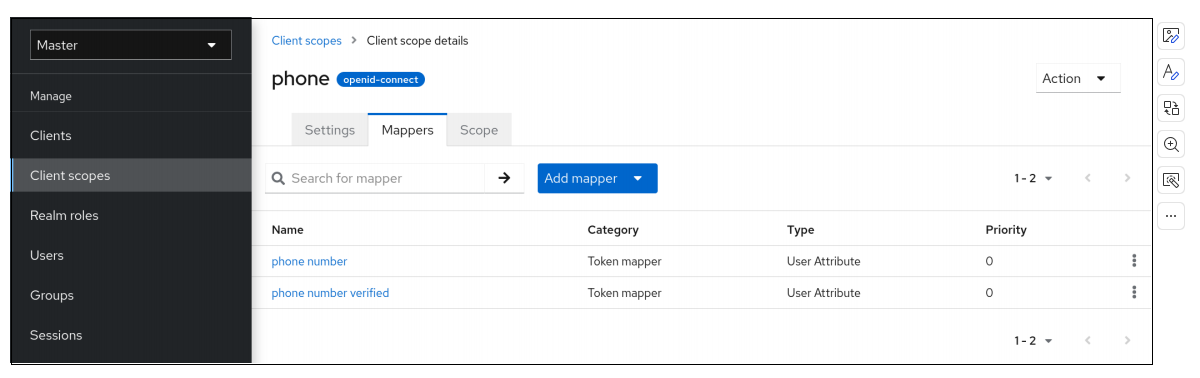Switch to the Settings tab
The width and height of the screenshot is (1200, 378).
pyautogui.click(x=330, y=130)
